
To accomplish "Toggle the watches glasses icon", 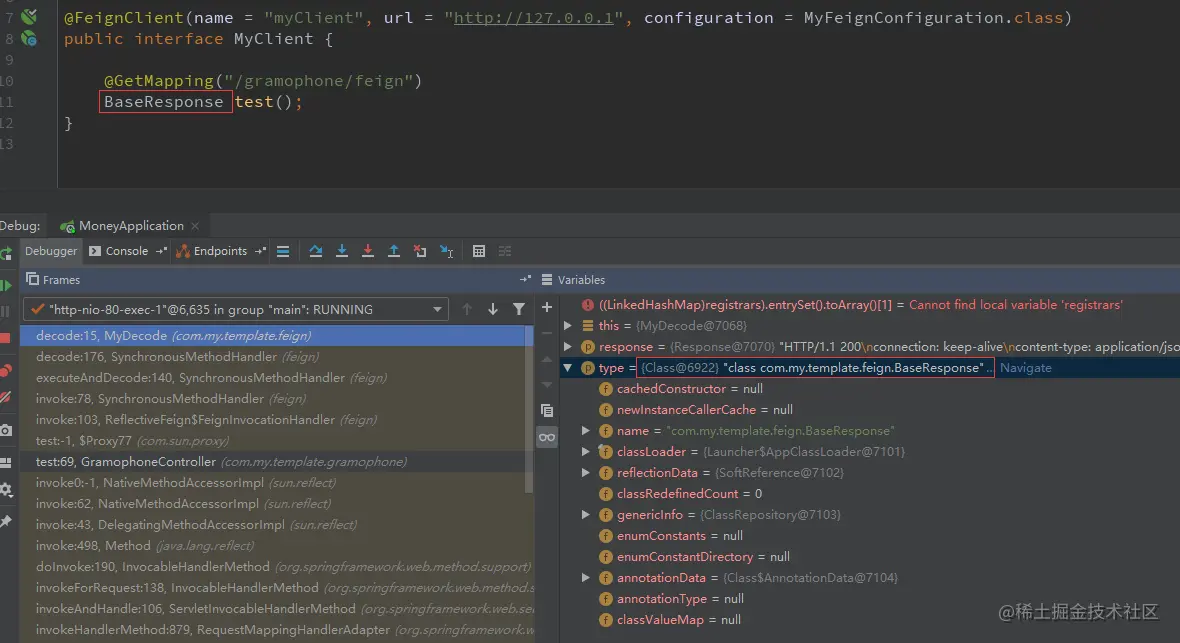I will tap(547, 437).
